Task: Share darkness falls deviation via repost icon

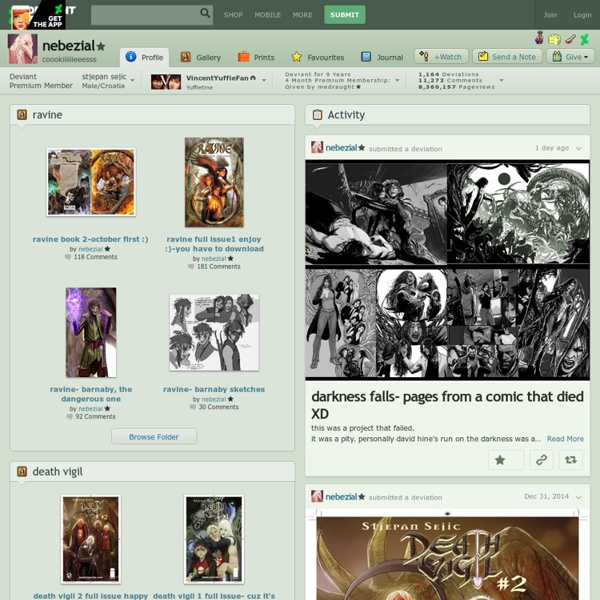Action: pos(571,460)
